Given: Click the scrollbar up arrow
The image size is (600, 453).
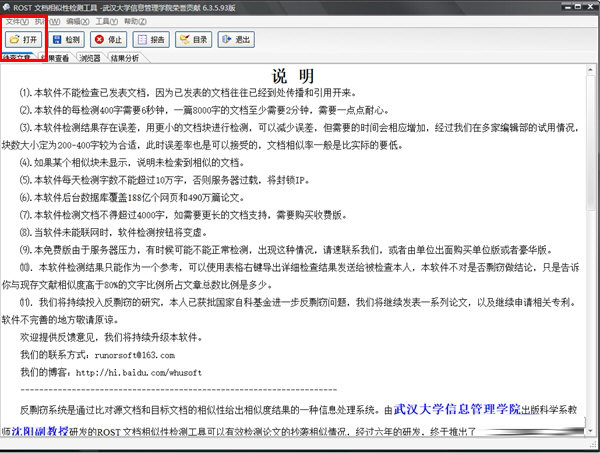Looking at the screenshot, I should [591, 70].
